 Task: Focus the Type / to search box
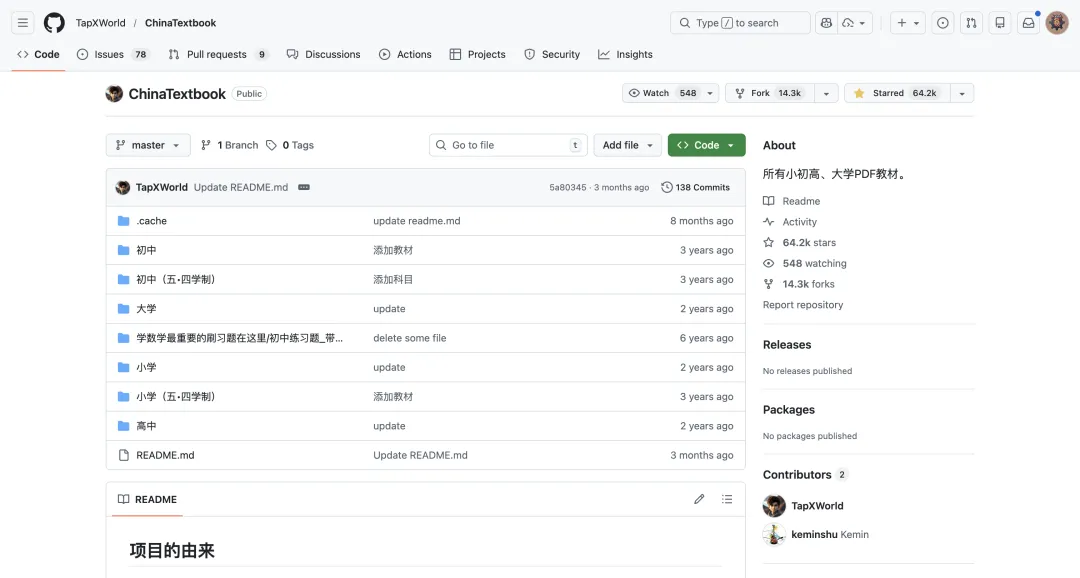point(740,23)
